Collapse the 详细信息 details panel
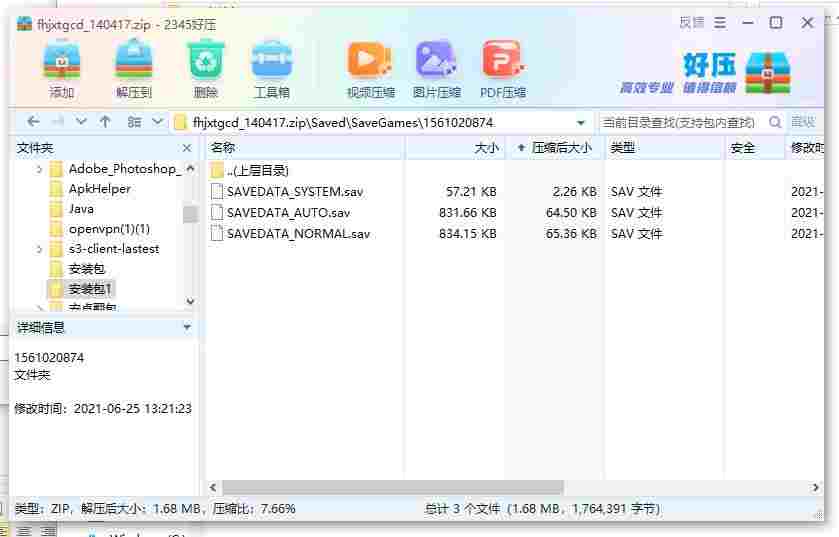The height and width of the screenshot is (537, 839). click(187, 326)
